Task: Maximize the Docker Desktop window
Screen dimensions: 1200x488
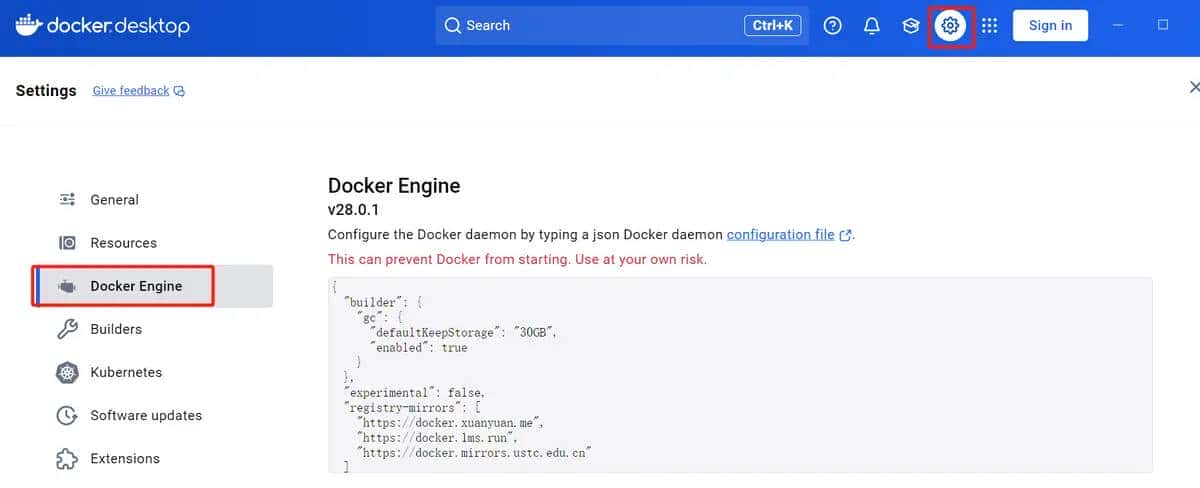Action: coord(1163,25)
